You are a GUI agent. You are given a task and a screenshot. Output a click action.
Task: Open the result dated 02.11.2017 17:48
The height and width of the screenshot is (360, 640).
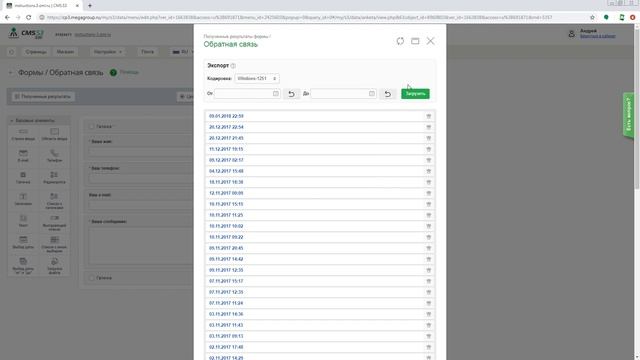tap(226, 347)
